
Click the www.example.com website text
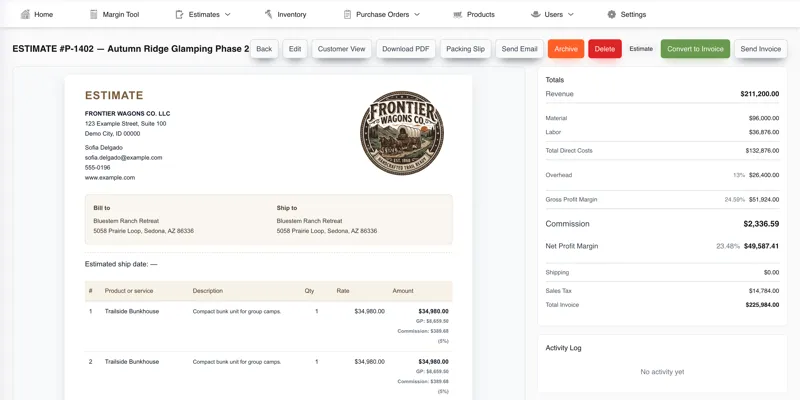[110, 178]
